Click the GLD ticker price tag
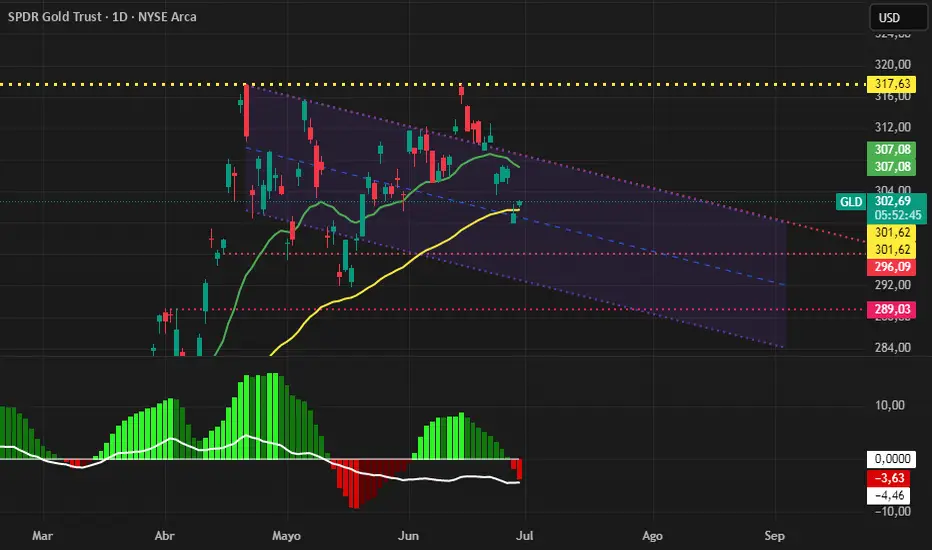The height and width of the screenshot is (550, 932). tap(851, 202)
